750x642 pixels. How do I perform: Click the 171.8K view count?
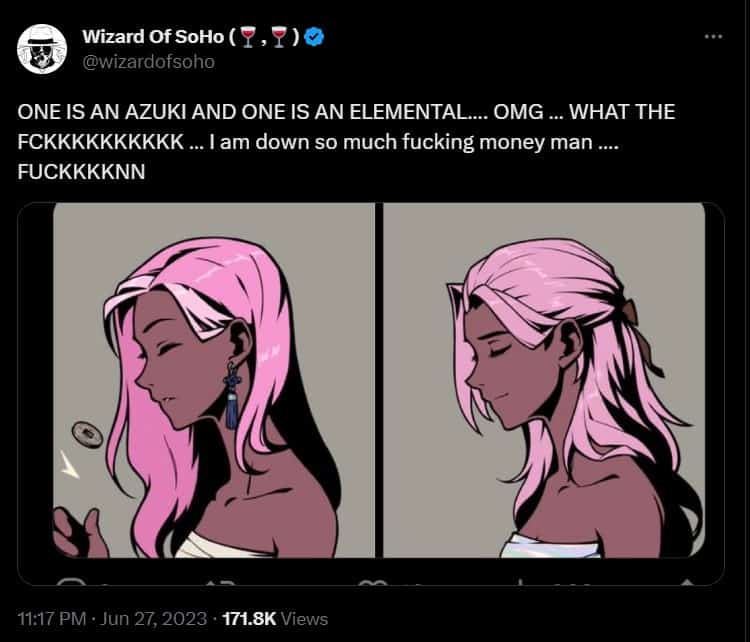(x=250, y=619)
